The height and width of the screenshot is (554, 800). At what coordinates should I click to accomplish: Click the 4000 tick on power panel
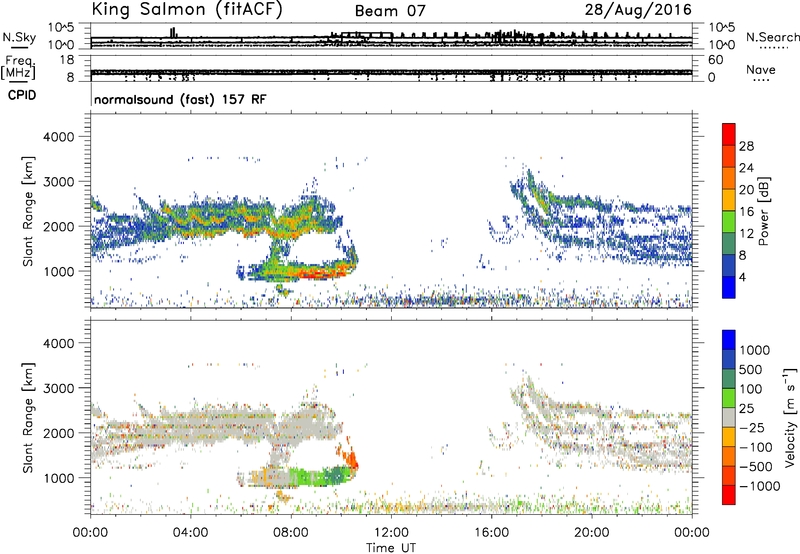coord(58,137)
